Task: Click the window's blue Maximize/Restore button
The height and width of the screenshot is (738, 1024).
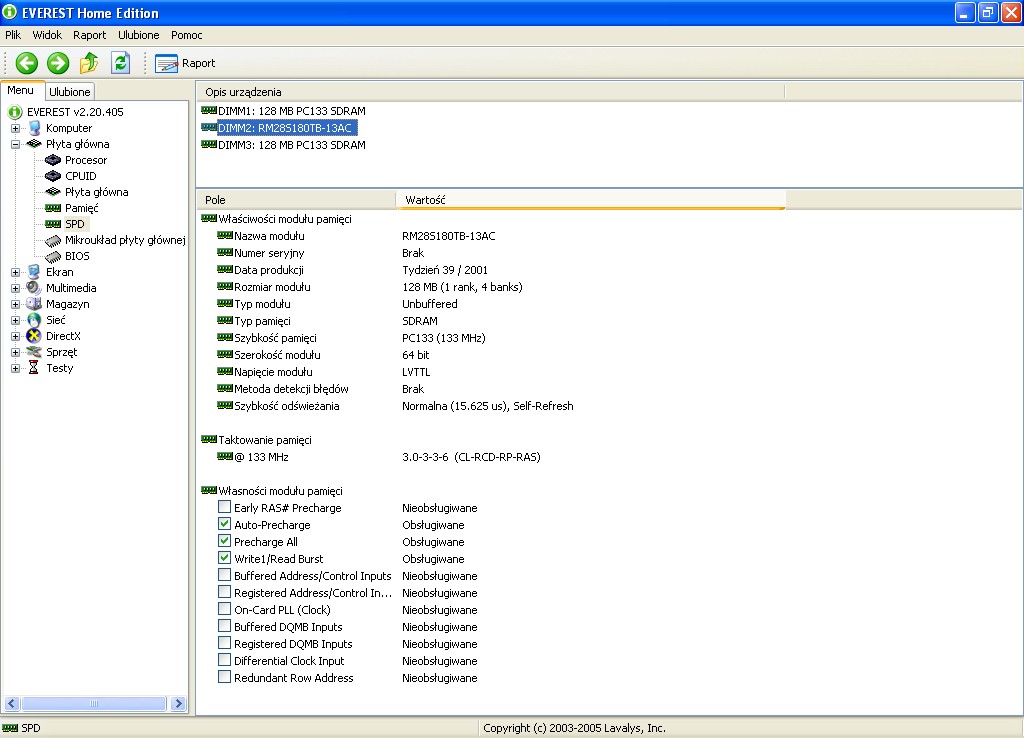Action: [x=987, y=12]
